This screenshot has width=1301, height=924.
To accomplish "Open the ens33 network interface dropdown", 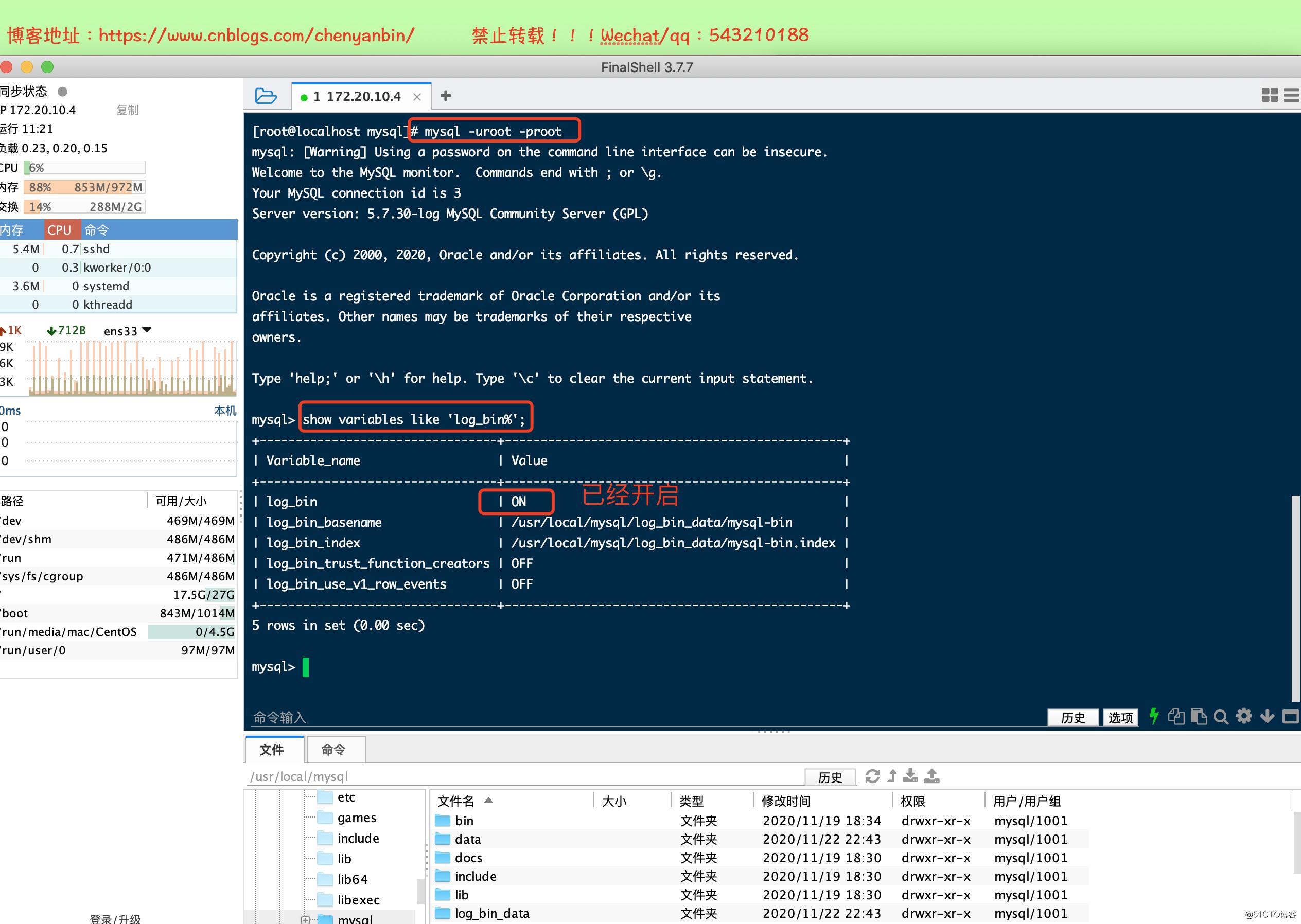I will point(147,330).
